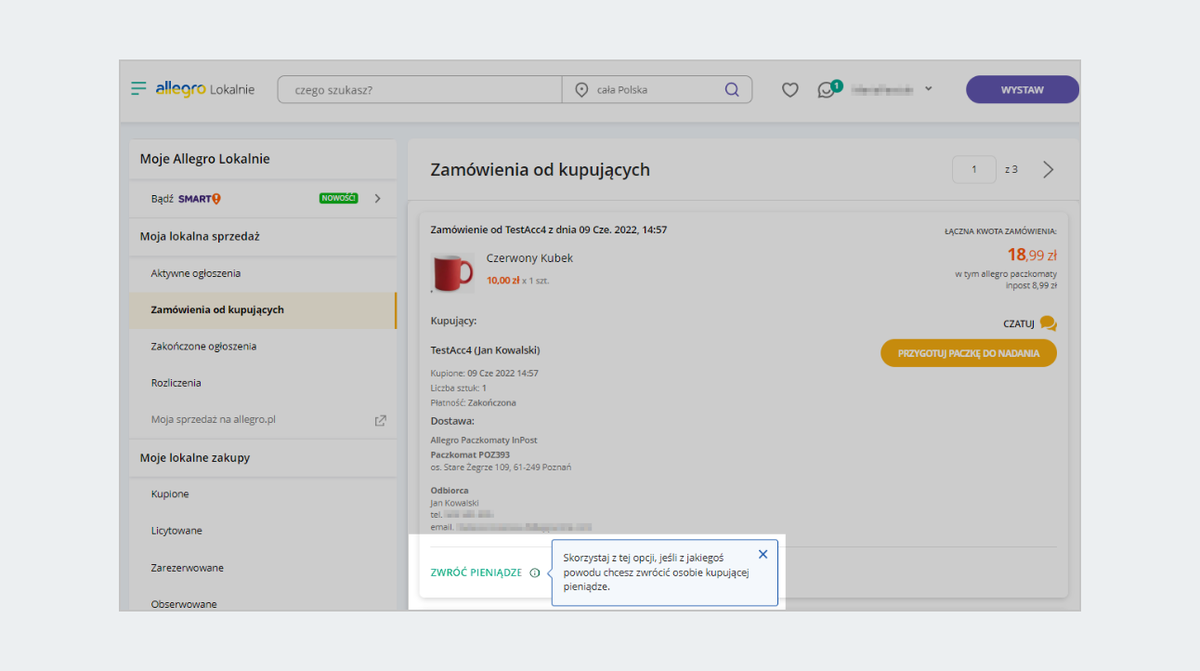Viewport: 1200px width, 671px height.
Task: Close the refund tooltip popup
Action: [763, 553]
